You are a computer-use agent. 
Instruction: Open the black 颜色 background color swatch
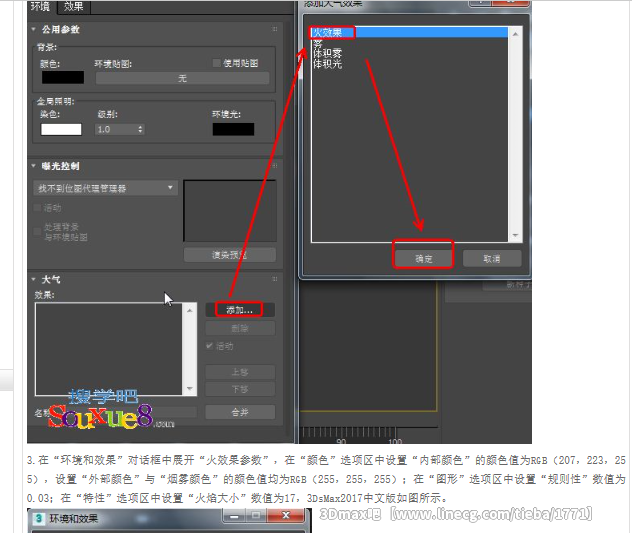[63, 77]
